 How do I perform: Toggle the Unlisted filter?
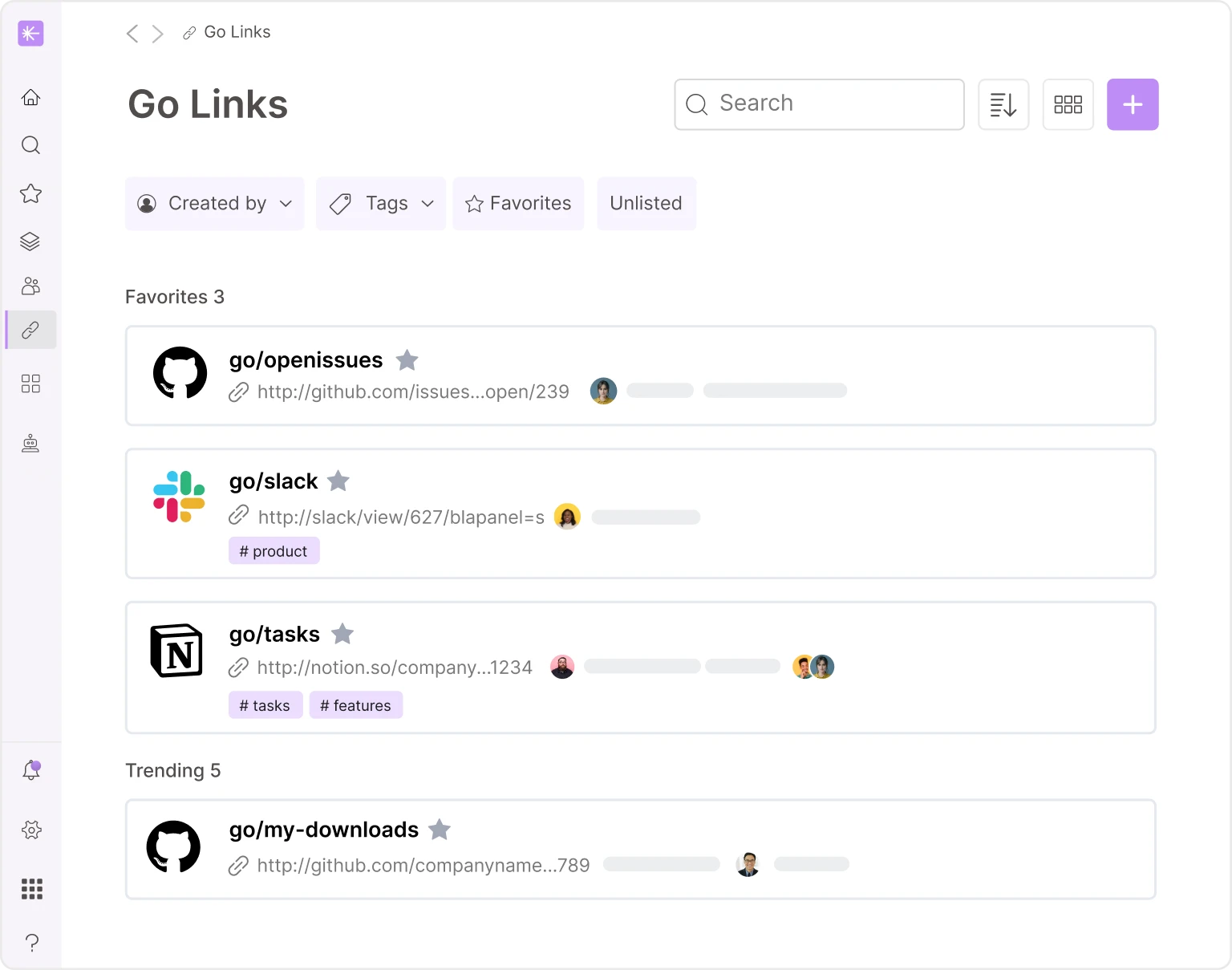(x=646, y=203)
